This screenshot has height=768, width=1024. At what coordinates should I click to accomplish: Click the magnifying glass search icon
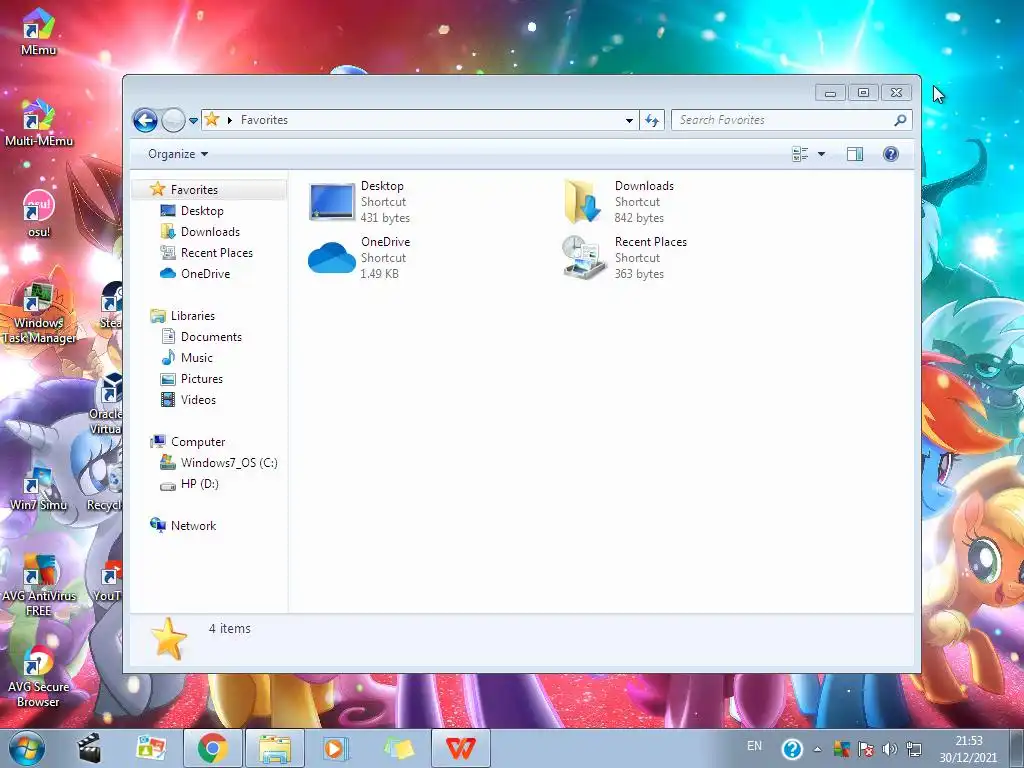point(901,120)
